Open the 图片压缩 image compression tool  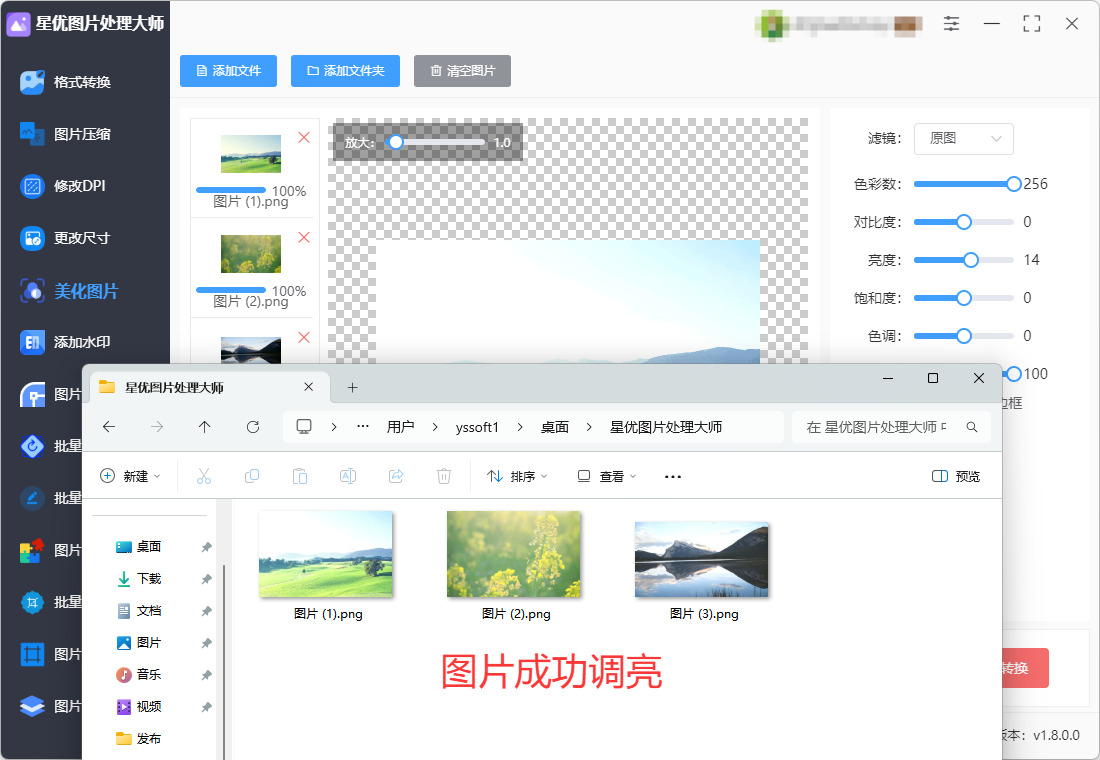coord(66,134)
